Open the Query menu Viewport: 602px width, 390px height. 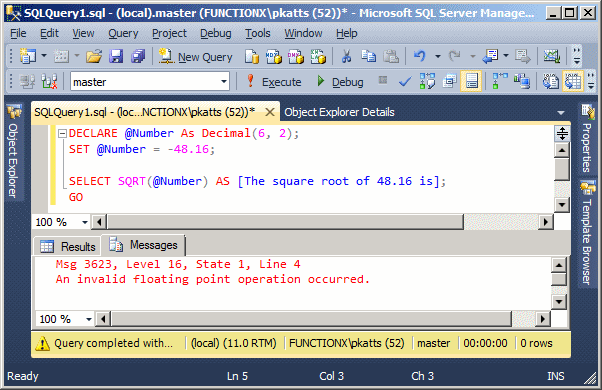pyautogui.click(x=123, y=34)
